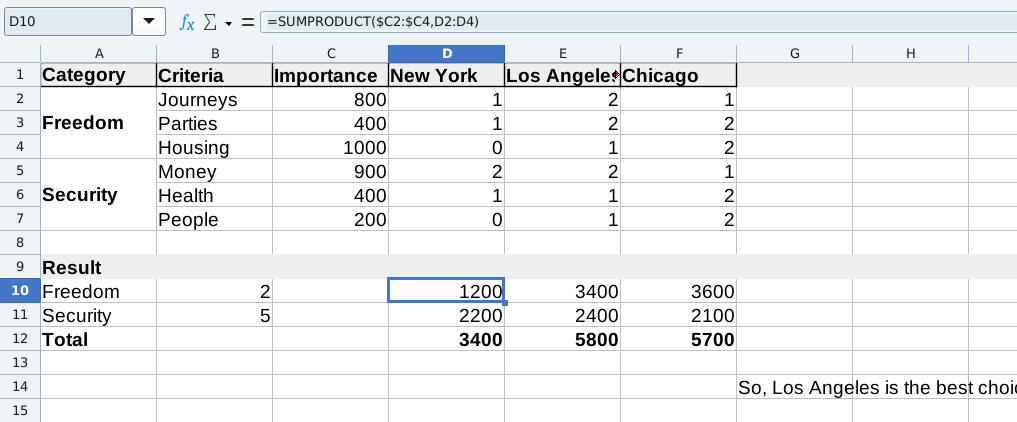The image size is (1017, 422).
Task: Click the Sum sigma icon
Action: (x=210, y=22)
